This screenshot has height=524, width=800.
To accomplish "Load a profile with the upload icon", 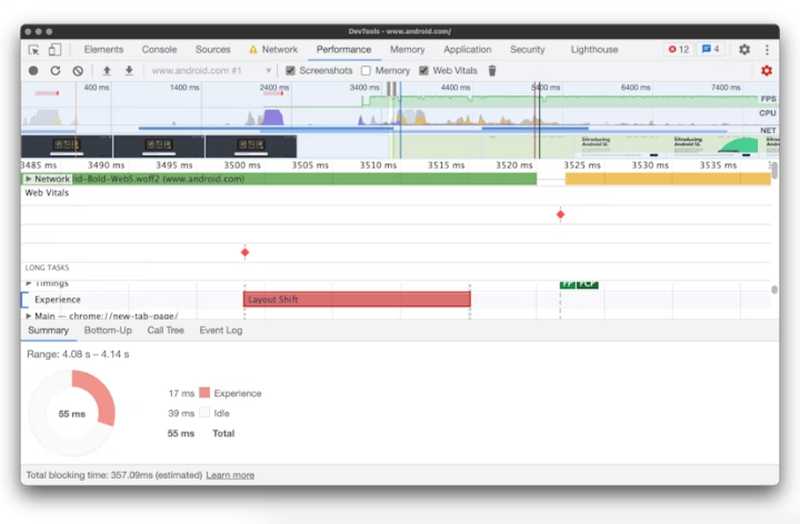I will [x=107, y=71].
